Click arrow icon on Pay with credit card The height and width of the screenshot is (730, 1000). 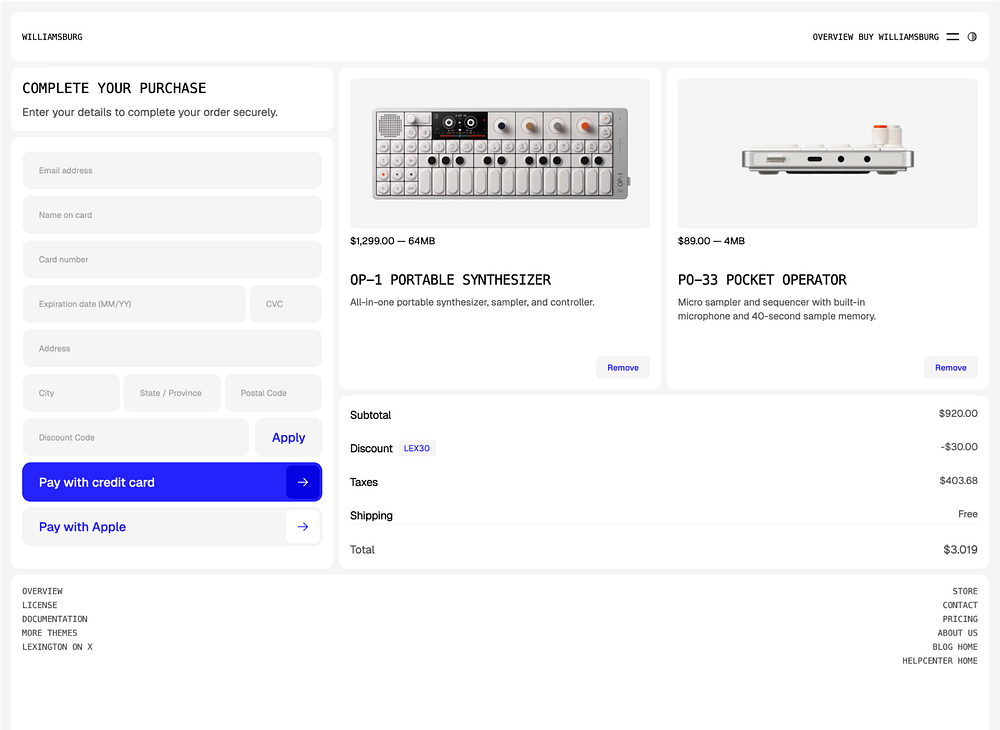pos(303,482)
